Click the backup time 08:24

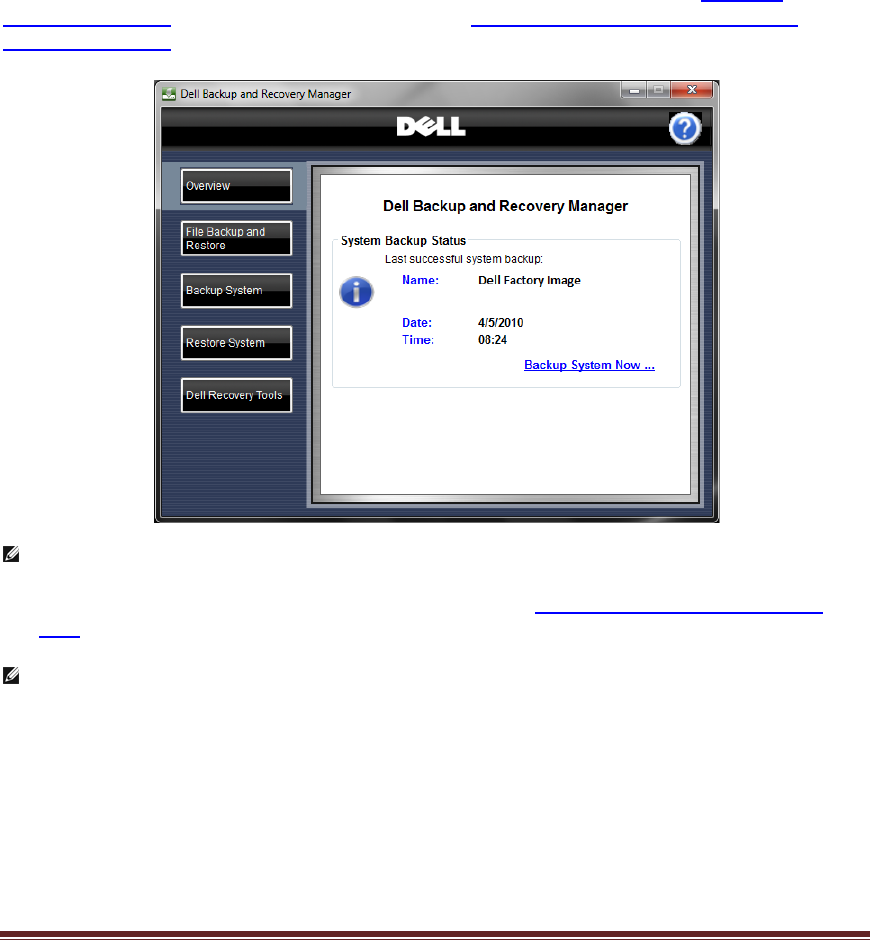click(492, 340)
